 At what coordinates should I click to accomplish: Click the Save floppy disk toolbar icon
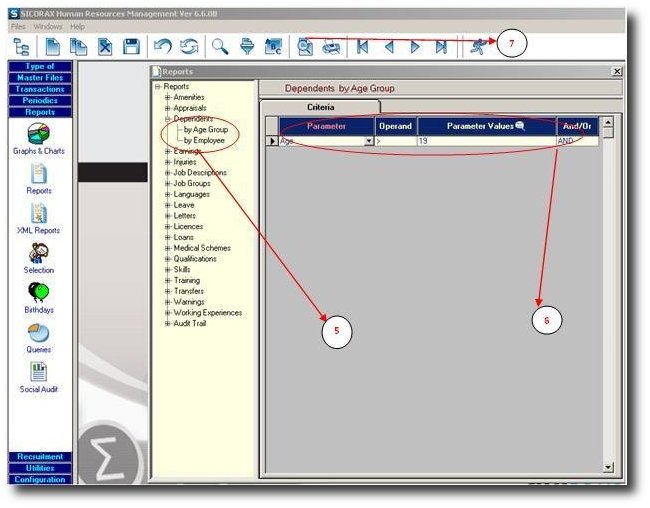click(131, 46)
